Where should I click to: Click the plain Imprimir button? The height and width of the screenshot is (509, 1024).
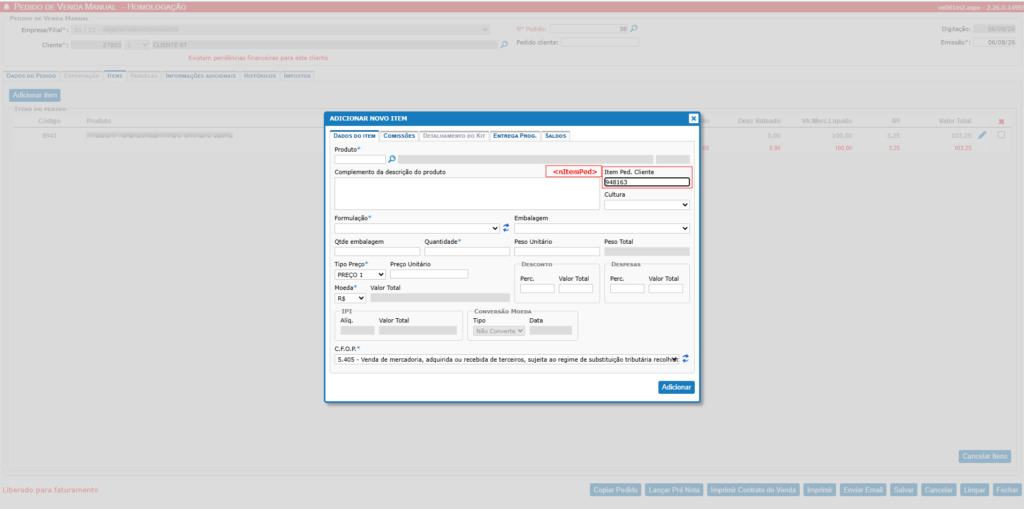(x=820, y=490)
